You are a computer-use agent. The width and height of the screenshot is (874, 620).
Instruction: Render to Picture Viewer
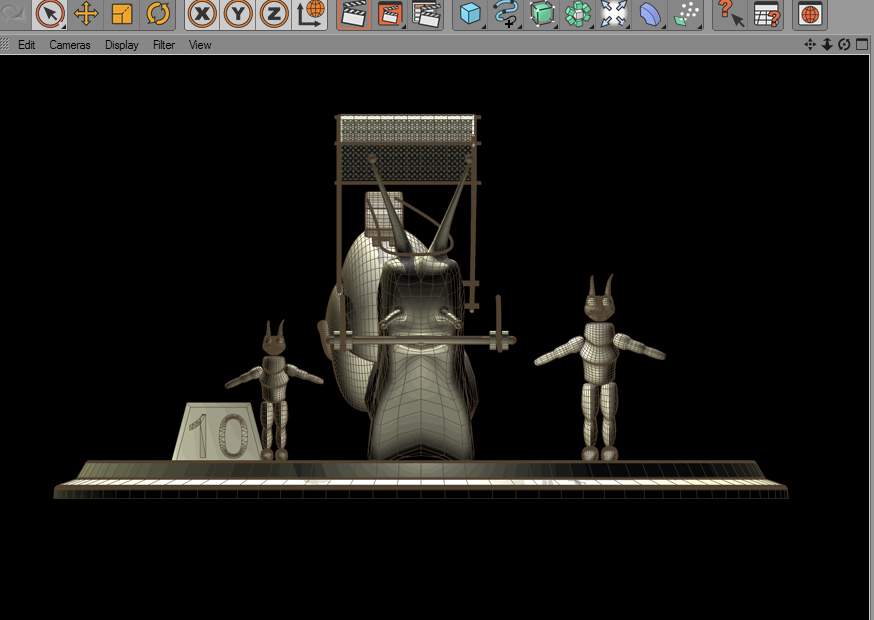click(390, 14)
